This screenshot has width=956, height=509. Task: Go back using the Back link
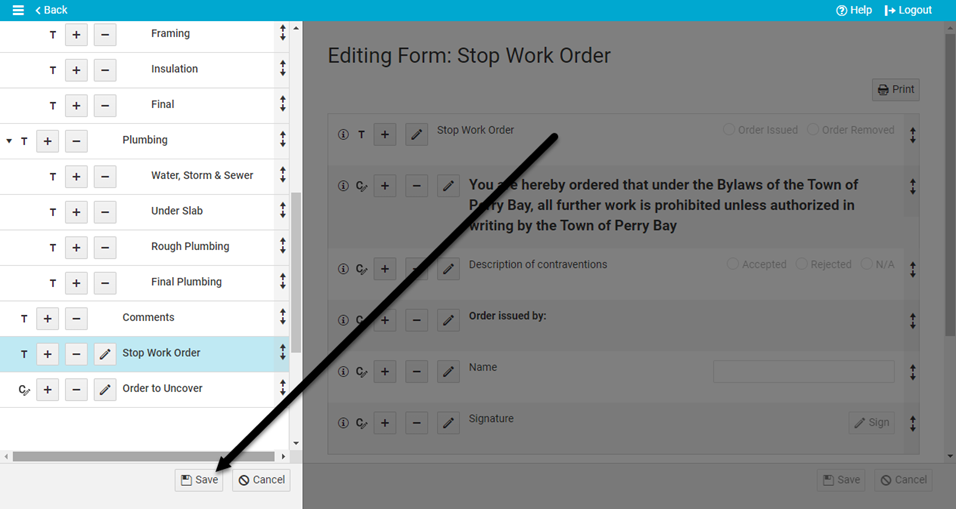[x=51, y=10]
